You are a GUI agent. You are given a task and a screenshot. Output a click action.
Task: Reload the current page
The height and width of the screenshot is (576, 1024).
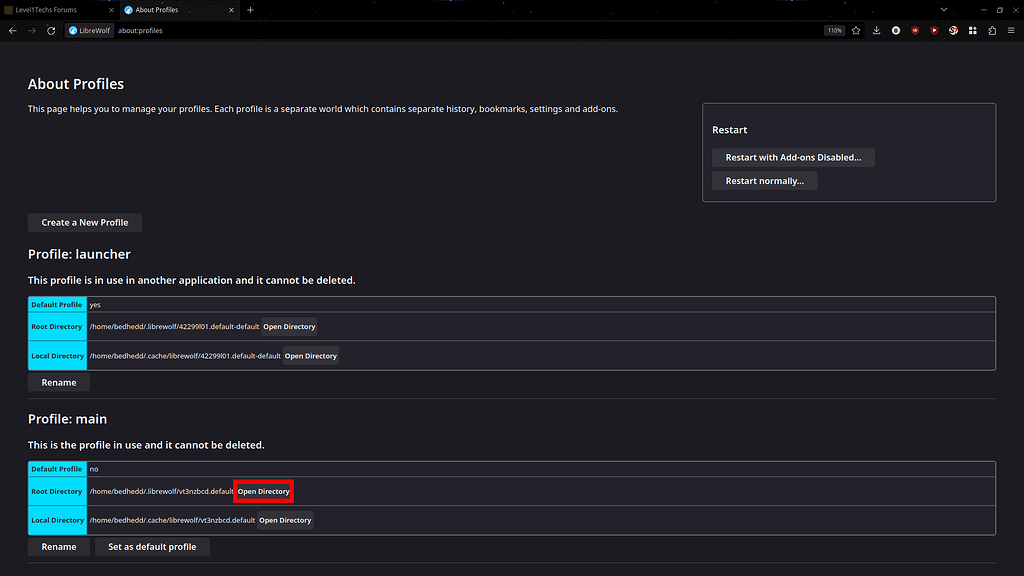51,30
